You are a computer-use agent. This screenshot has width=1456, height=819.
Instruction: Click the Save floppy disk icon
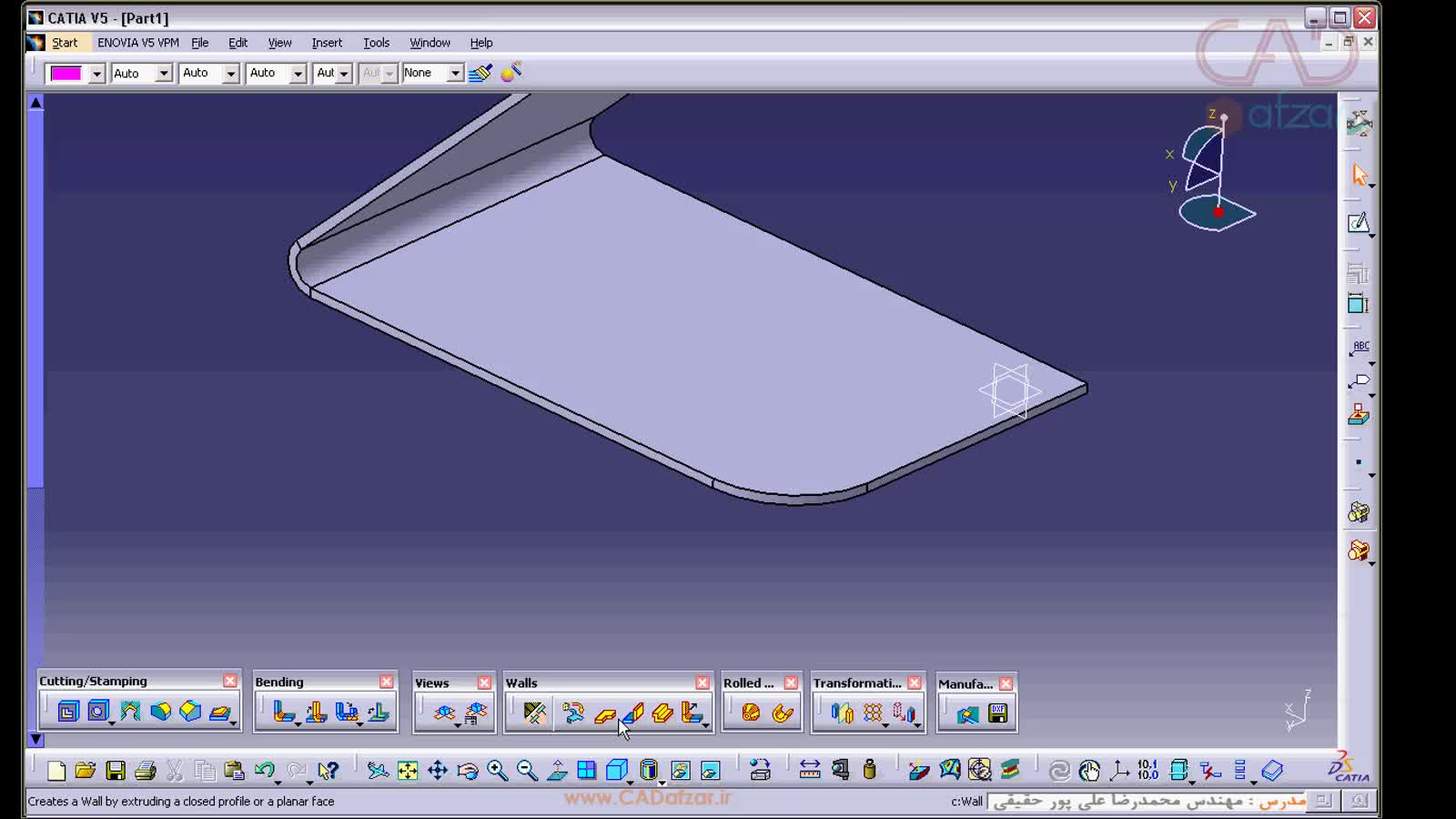pos(116,771)
